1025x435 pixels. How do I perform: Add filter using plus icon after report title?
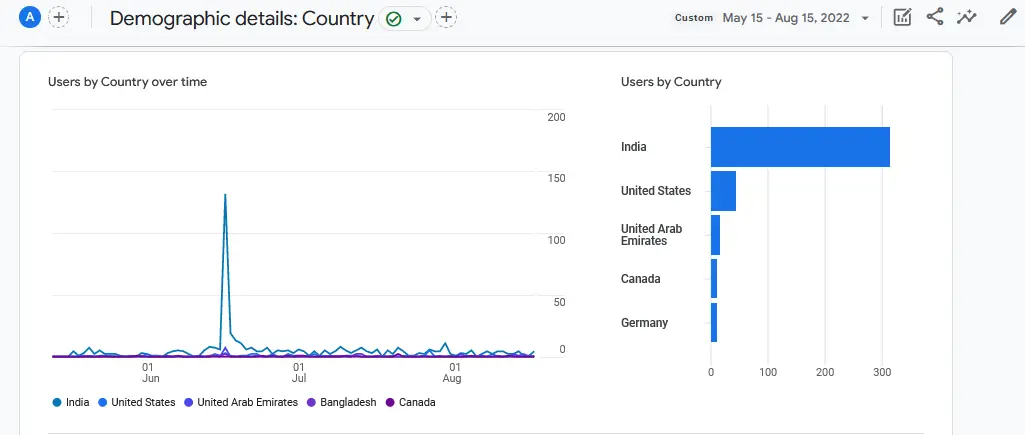pyautogui.click(x=446, y=18)
